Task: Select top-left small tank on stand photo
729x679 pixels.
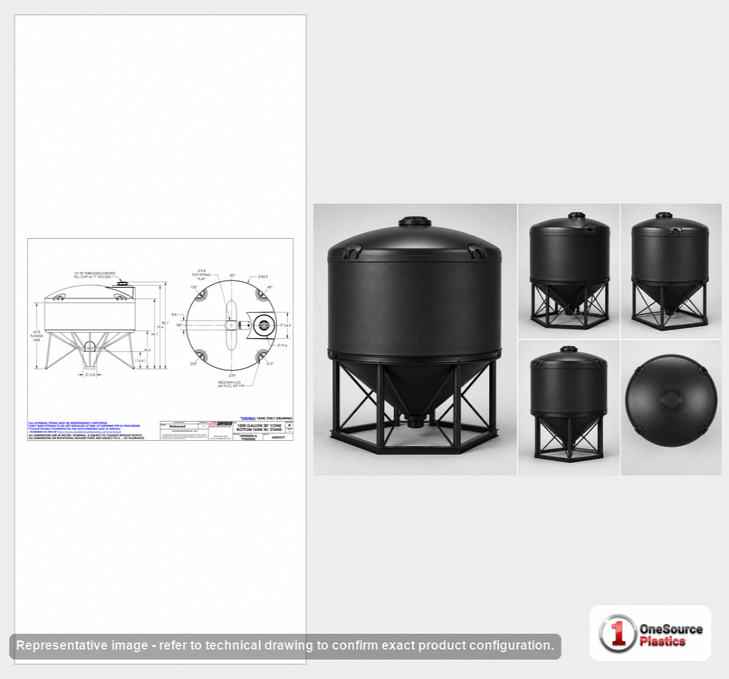Action: pyautogui.click(x=569, y=271)
